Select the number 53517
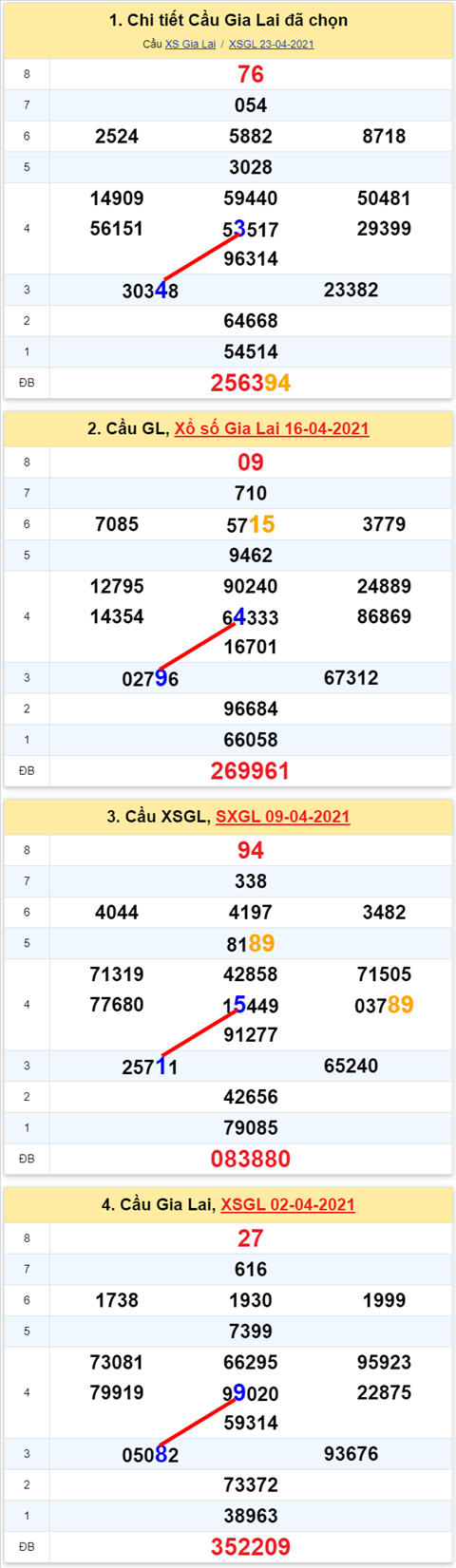This screenshot has width=456, height=1568. [x=251, y=229]
